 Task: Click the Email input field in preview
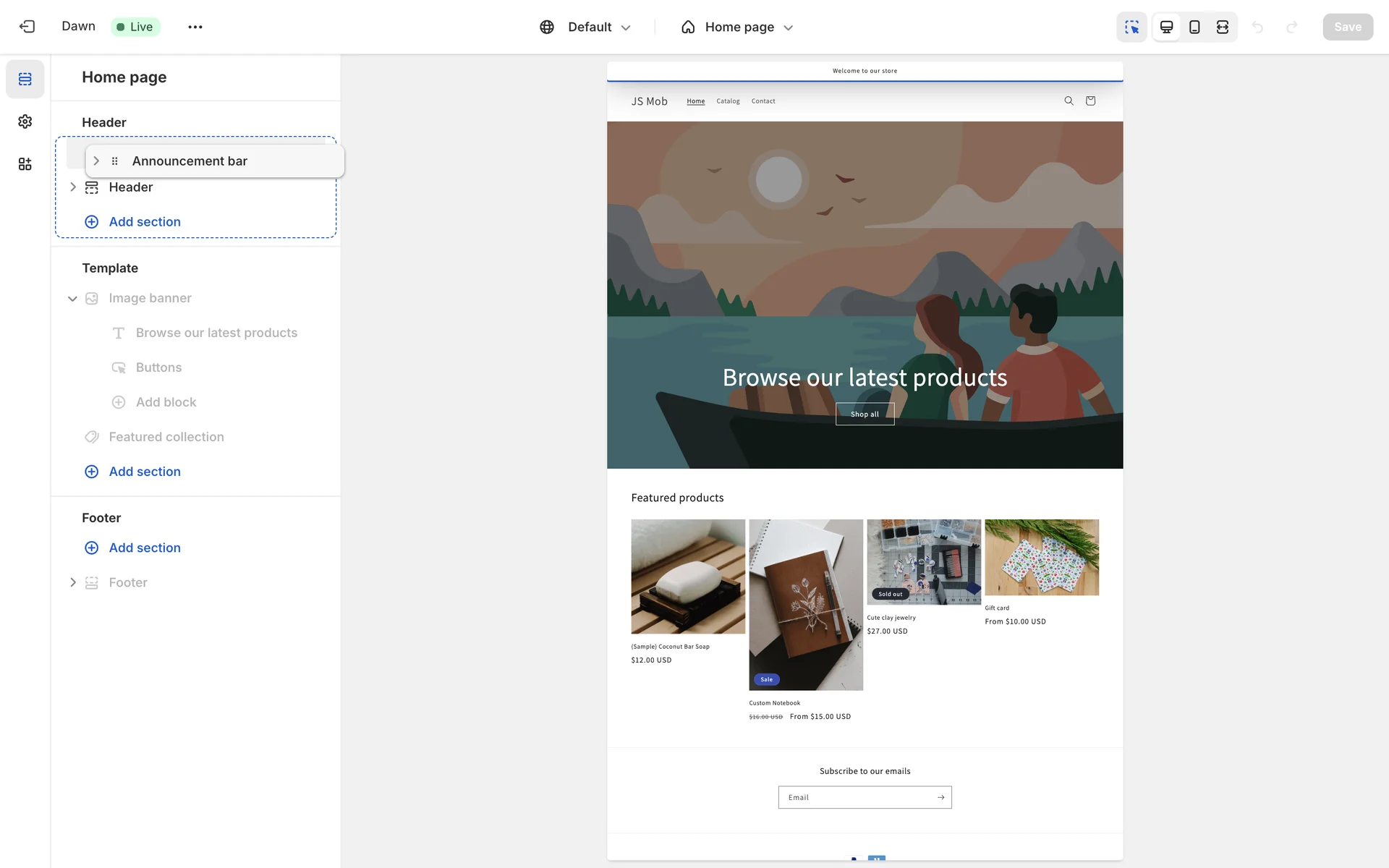(854, 797)
